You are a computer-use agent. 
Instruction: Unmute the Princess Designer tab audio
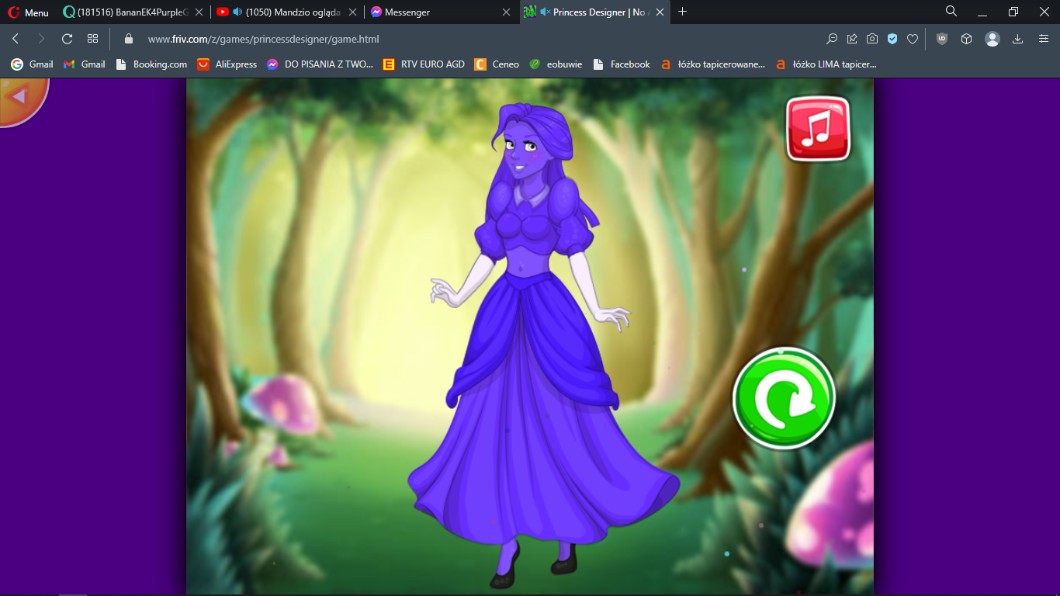(544, 12)
